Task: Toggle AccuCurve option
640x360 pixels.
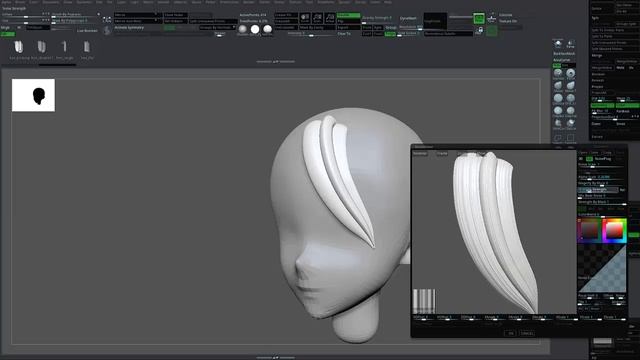Action: (562, 60)
